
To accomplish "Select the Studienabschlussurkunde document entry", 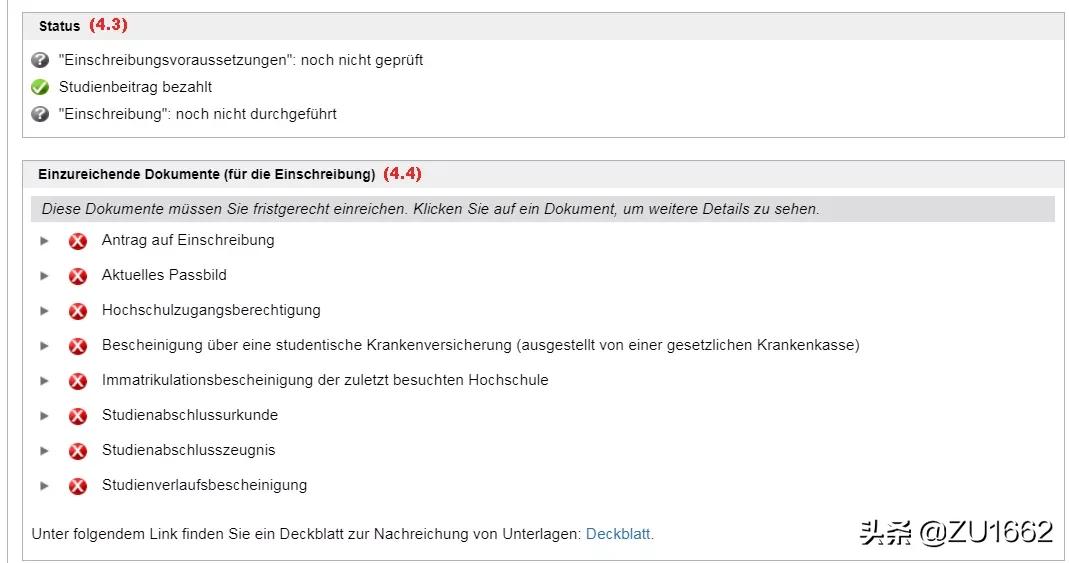I will point(190,415).
